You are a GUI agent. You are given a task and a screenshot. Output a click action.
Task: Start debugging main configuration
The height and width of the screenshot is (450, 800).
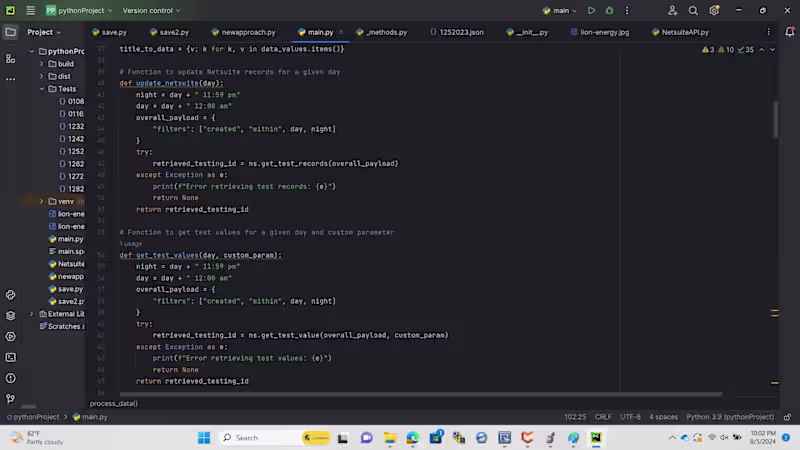tap(609, 10)
